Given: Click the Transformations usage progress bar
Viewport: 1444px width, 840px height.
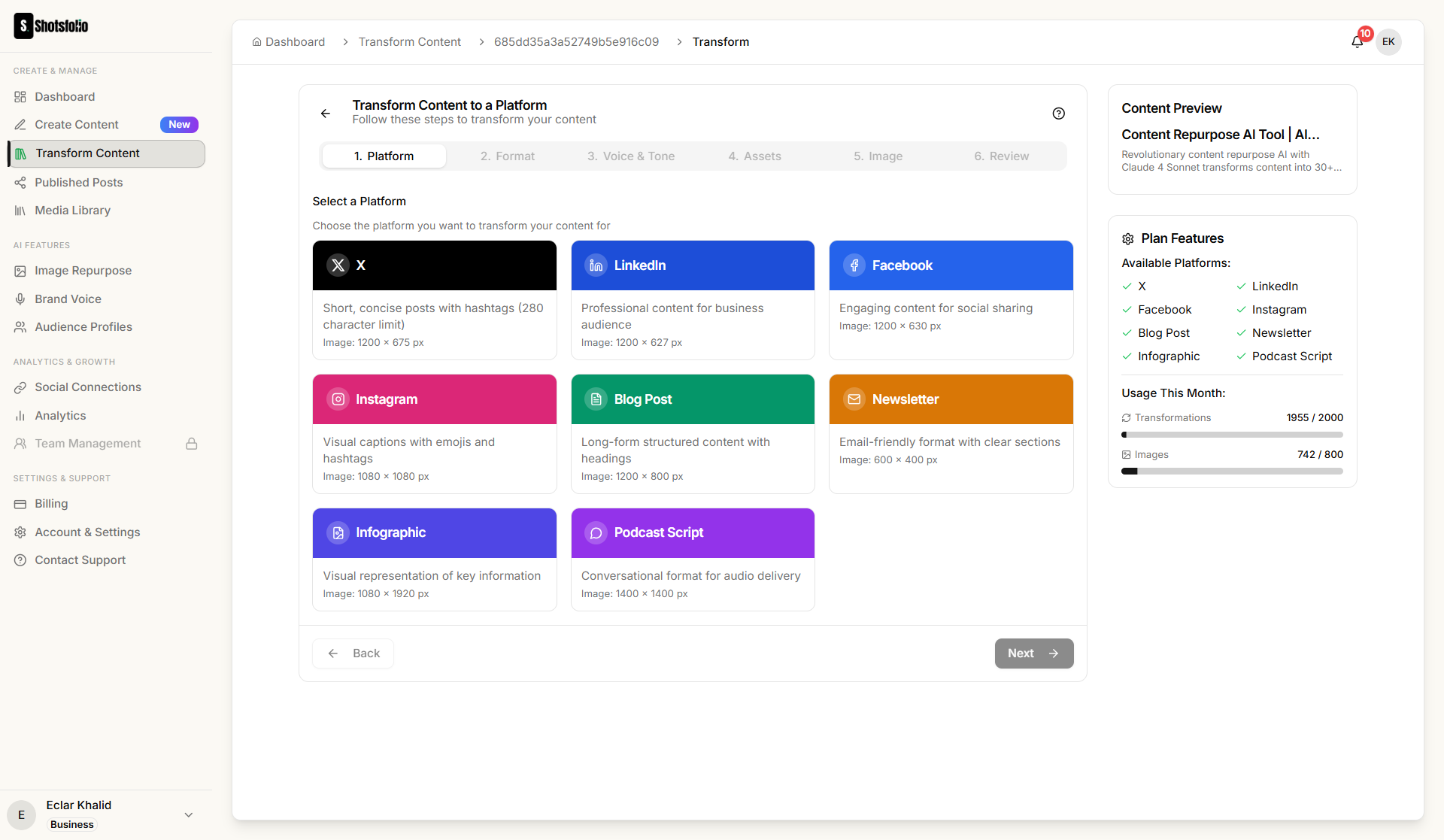Looking at the screenshot, I should point(1232,435).
